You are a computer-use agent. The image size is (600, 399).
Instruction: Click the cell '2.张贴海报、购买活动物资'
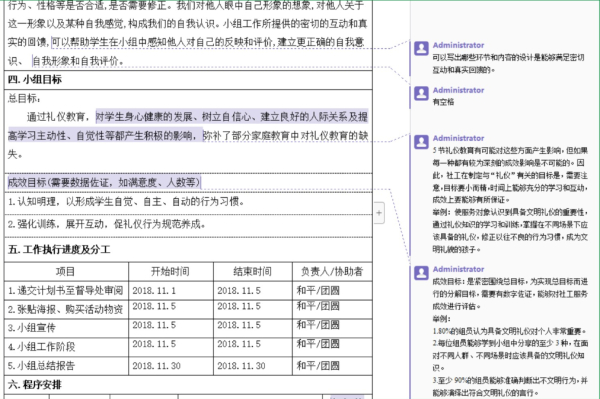pos(65,309)
